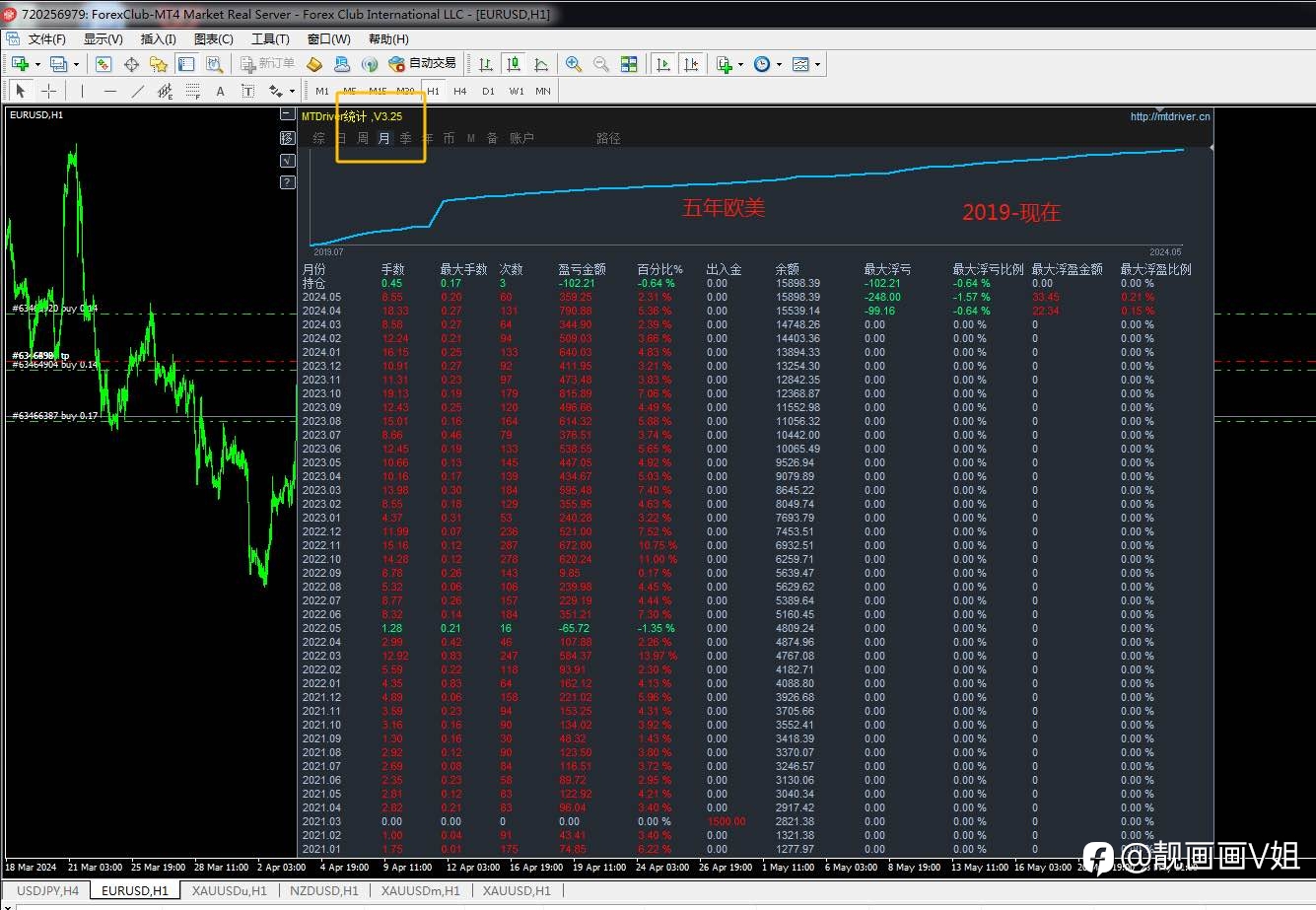Expand the periods clock dropdown arrow

point(779,64)
